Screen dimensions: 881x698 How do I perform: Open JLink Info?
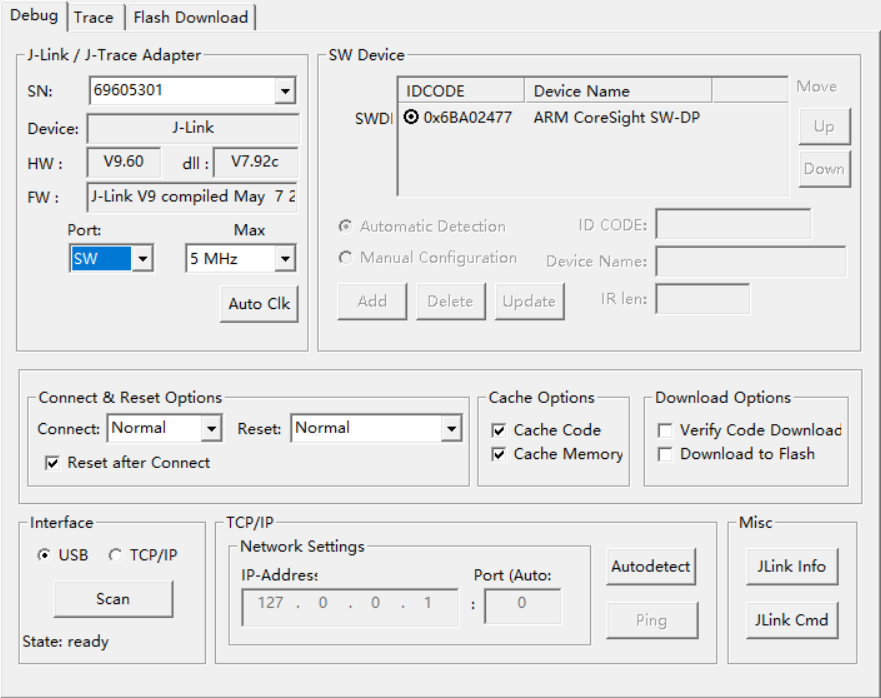point(791,566)
